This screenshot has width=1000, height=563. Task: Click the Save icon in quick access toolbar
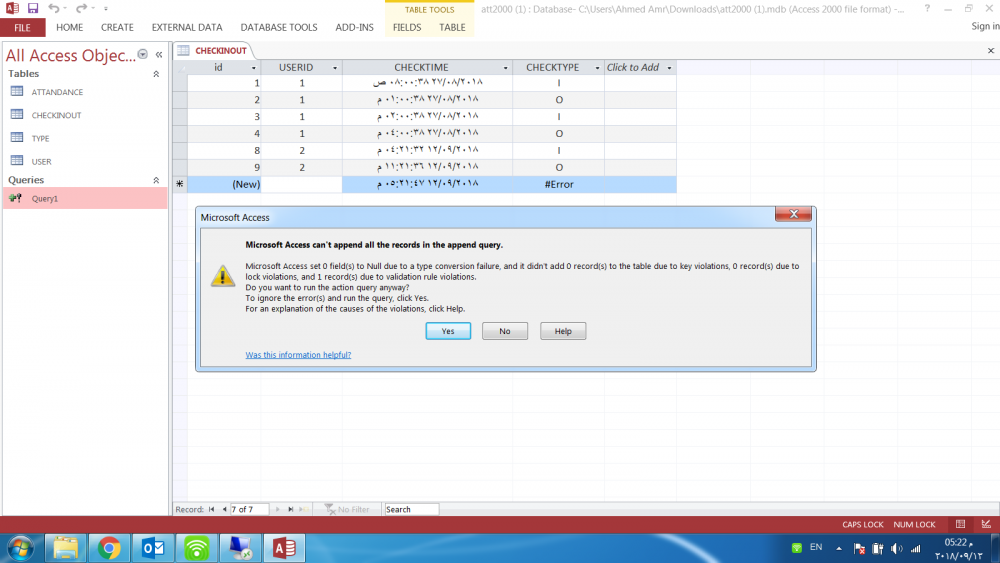pyautogui.click(x=33, y=8)
